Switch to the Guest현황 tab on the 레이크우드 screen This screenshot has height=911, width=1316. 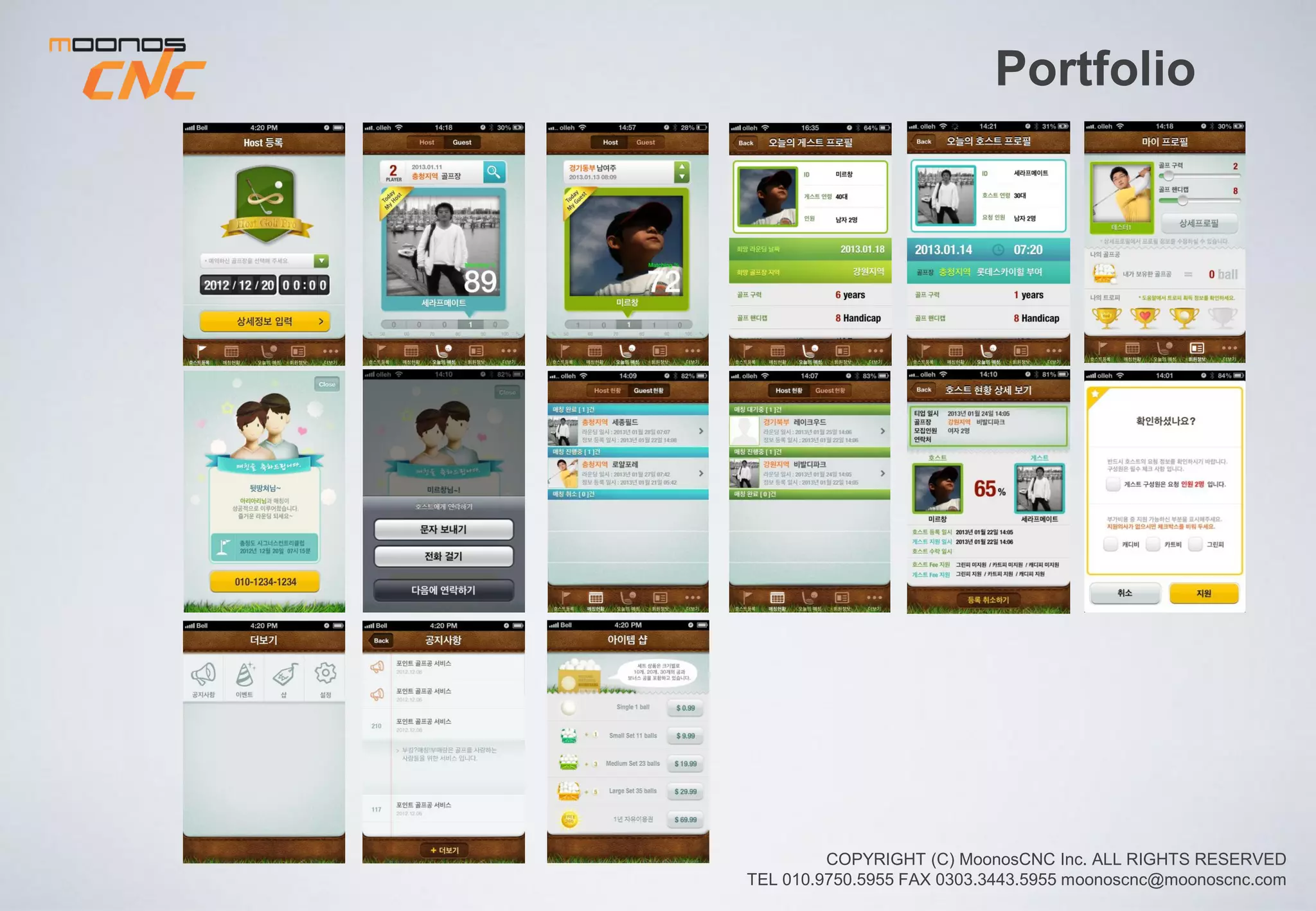click(830, 391)
